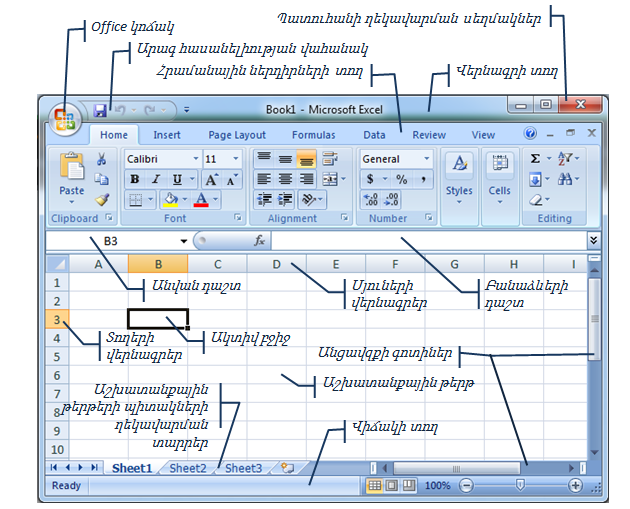This screenshot has height=509, width=630.
Task: Apply the currency dollar number format
Action: [x=370, y=179]
